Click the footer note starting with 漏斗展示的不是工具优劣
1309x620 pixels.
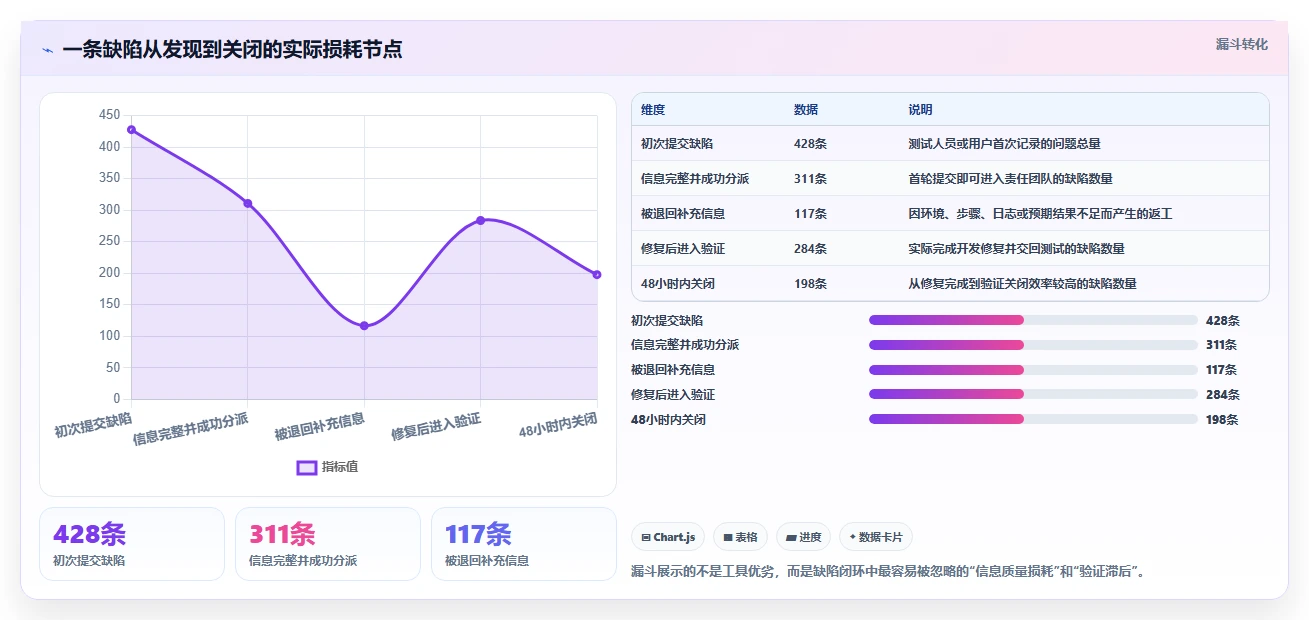[888, 572]
